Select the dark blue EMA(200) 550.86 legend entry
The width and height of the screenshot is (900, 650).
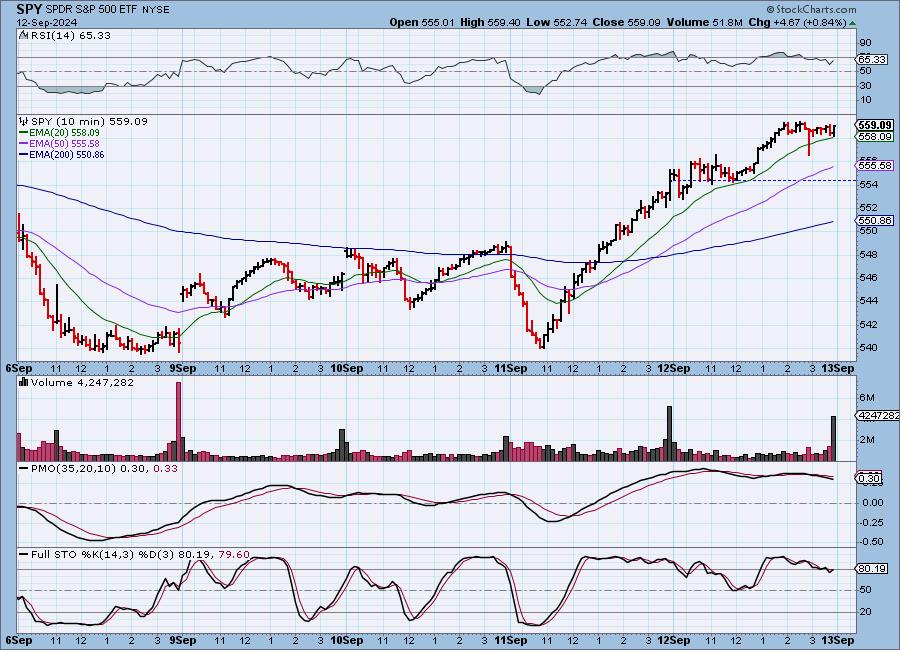62,154
